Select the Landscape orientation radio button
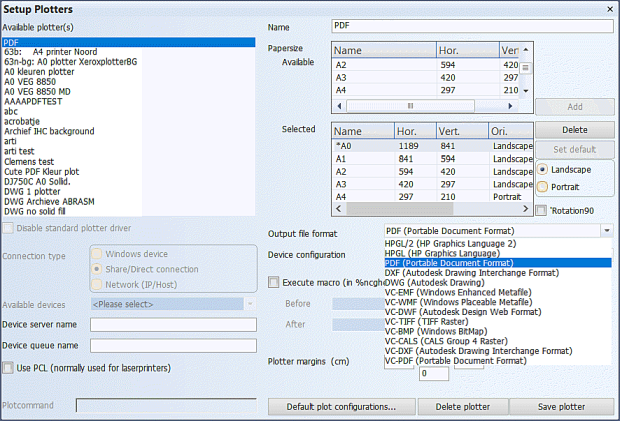Viewport: 620px width, 421px height. pyautogui.click(x=543, y=169)
